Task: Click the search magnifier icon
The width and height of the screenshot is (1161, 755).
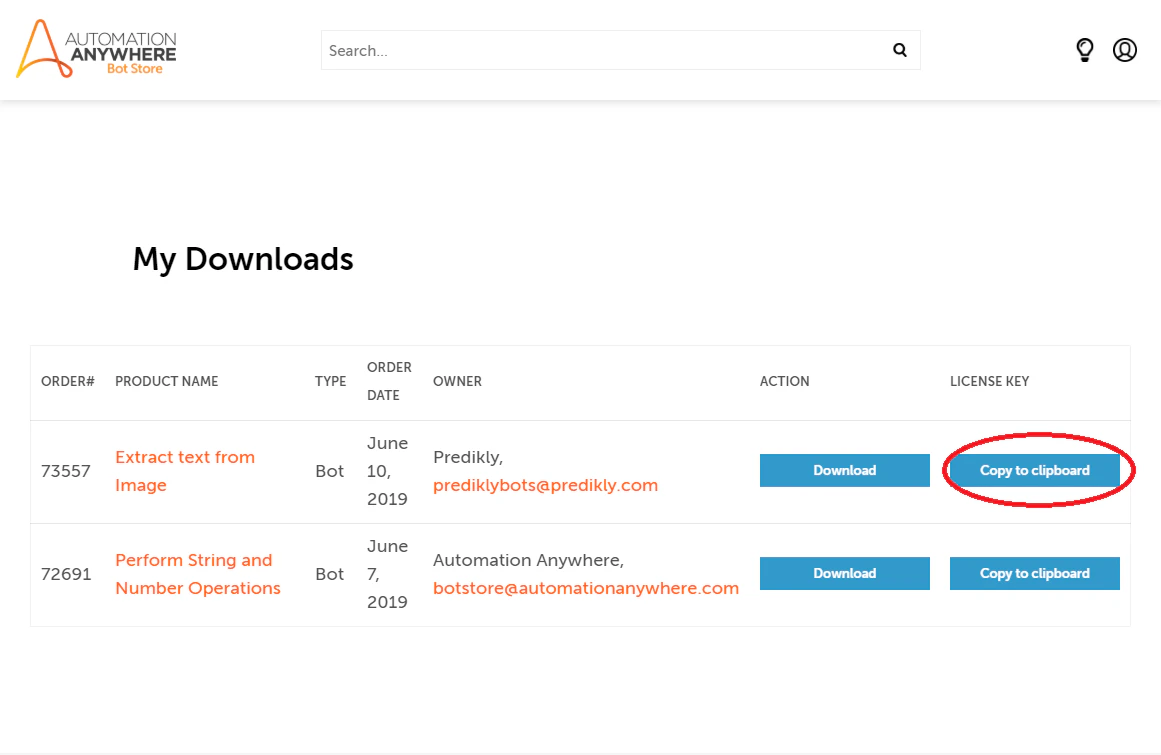Action: pos(900,50)
